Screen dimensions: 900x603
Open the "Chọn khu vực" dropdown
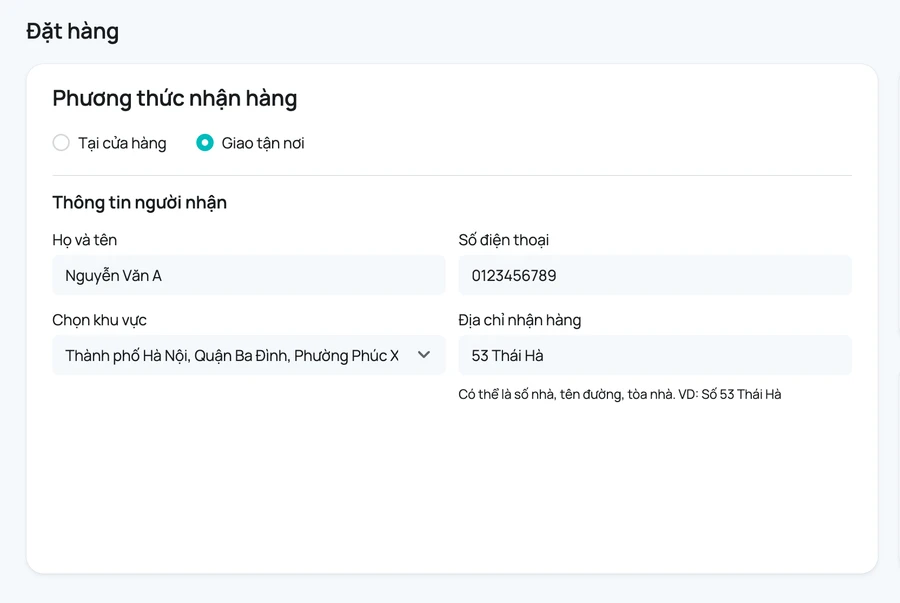tap(249, 355)
